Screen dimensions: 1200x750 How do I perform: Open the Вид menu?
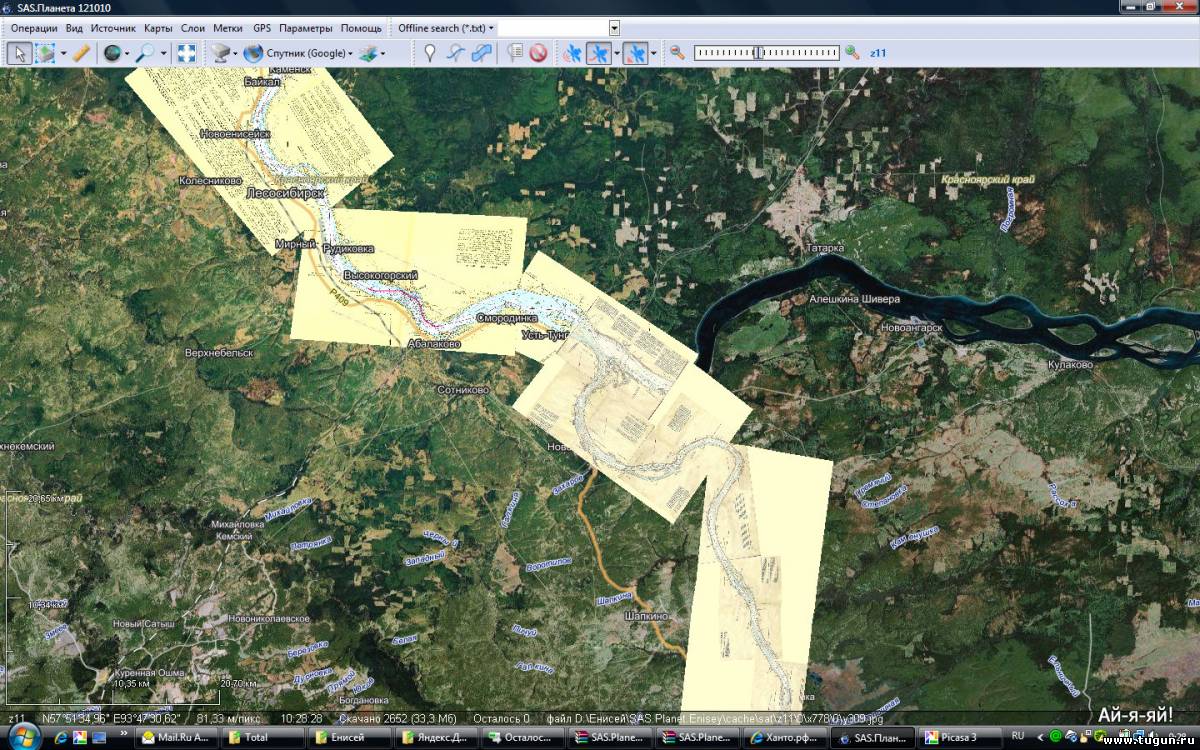click(74, 28)
